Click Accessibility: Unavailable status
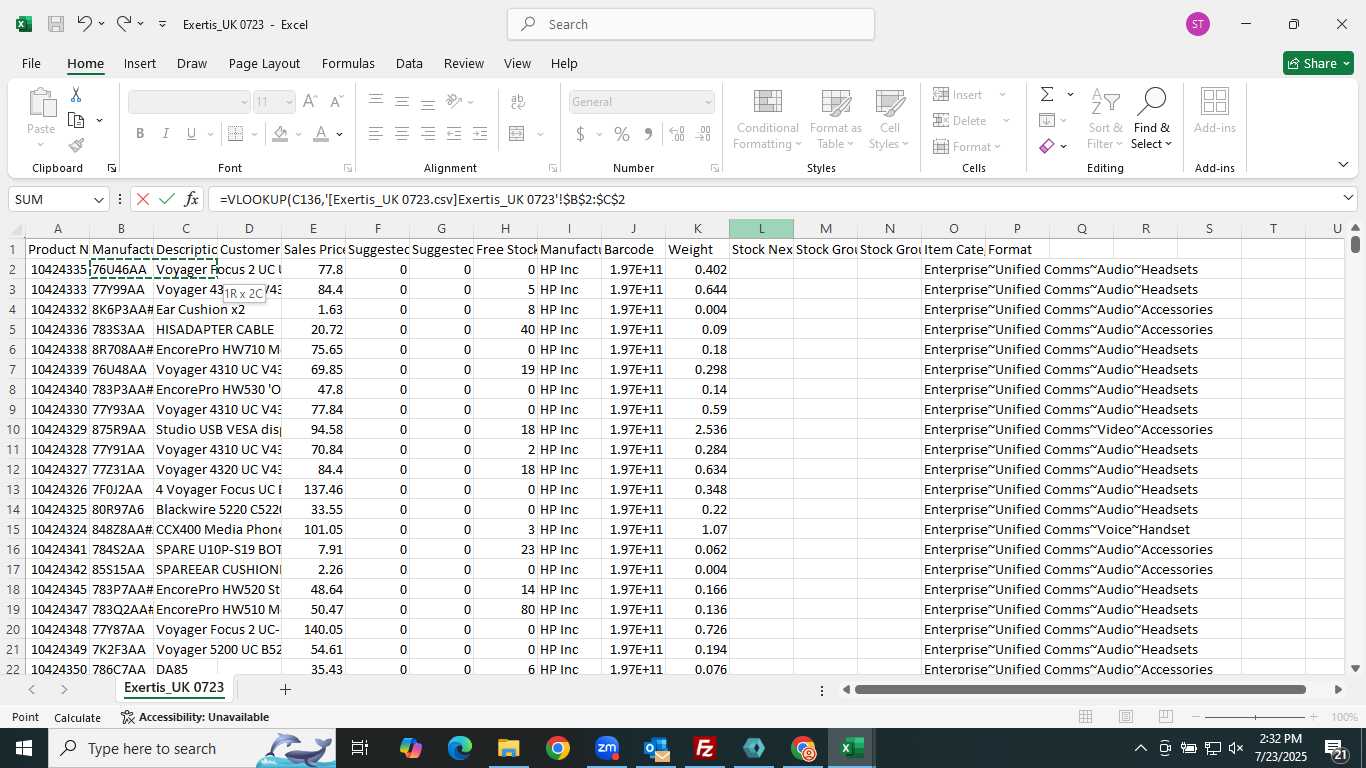This screenshot has width=1366, height=768. click(x=195, y=717)
